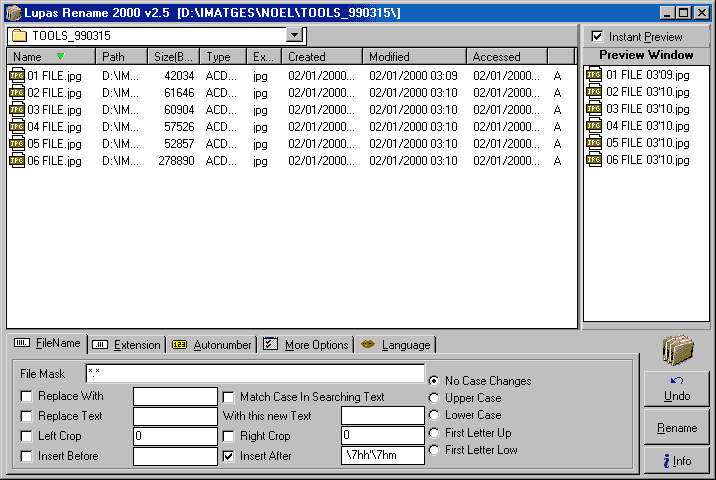716x480 pixels.
Task: Enable the Replace With checkbox
Action: [26, 396]
